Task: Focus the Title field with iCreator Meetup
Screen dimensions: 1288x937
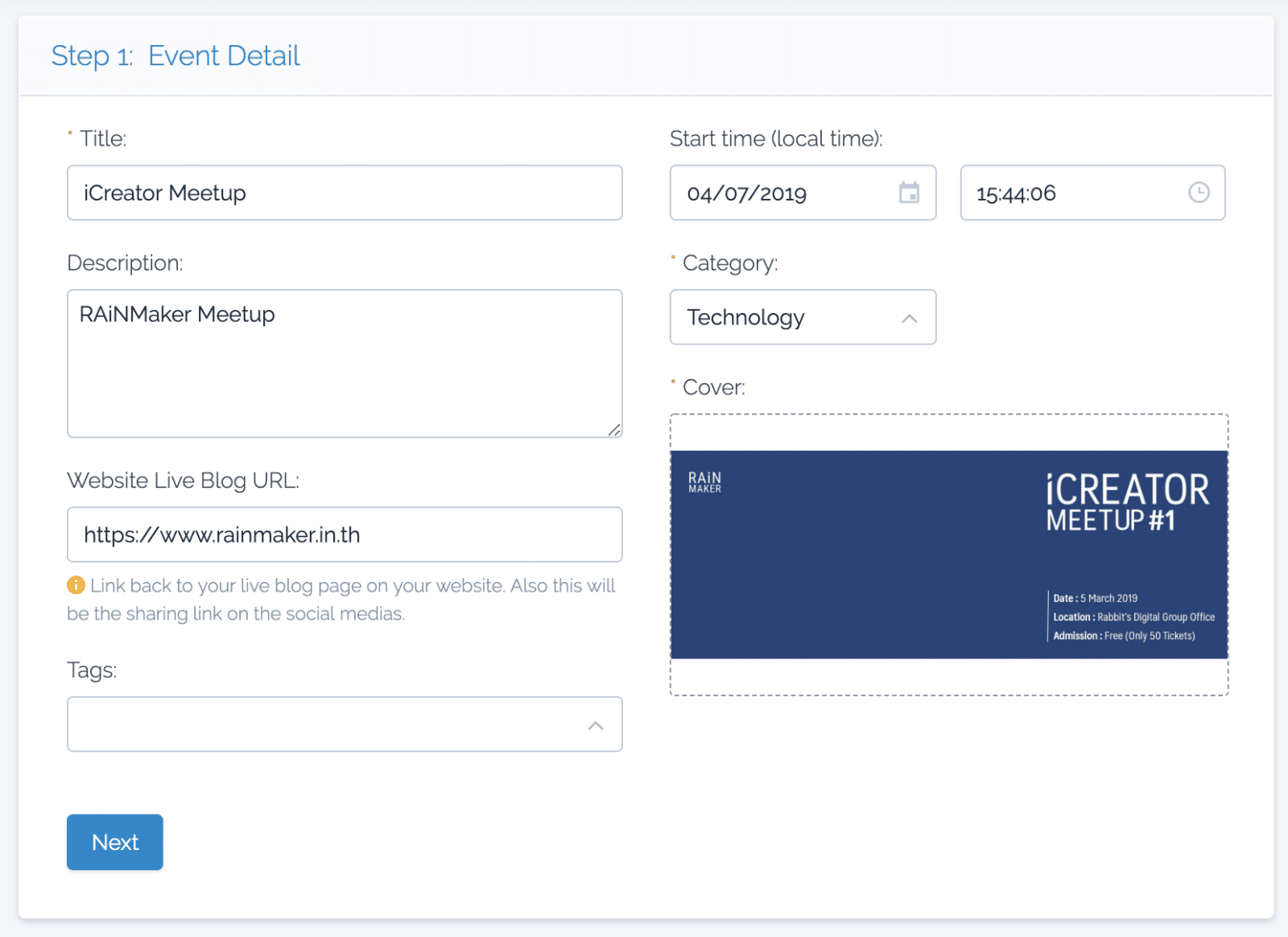Action: coord(345,193)
